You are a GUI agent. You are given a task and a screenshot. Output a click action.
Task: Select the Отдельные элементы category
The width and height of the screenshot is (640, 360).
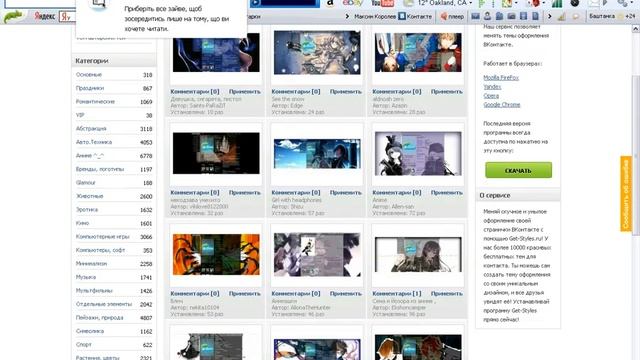pyautogui.click(x=104, y=304)
